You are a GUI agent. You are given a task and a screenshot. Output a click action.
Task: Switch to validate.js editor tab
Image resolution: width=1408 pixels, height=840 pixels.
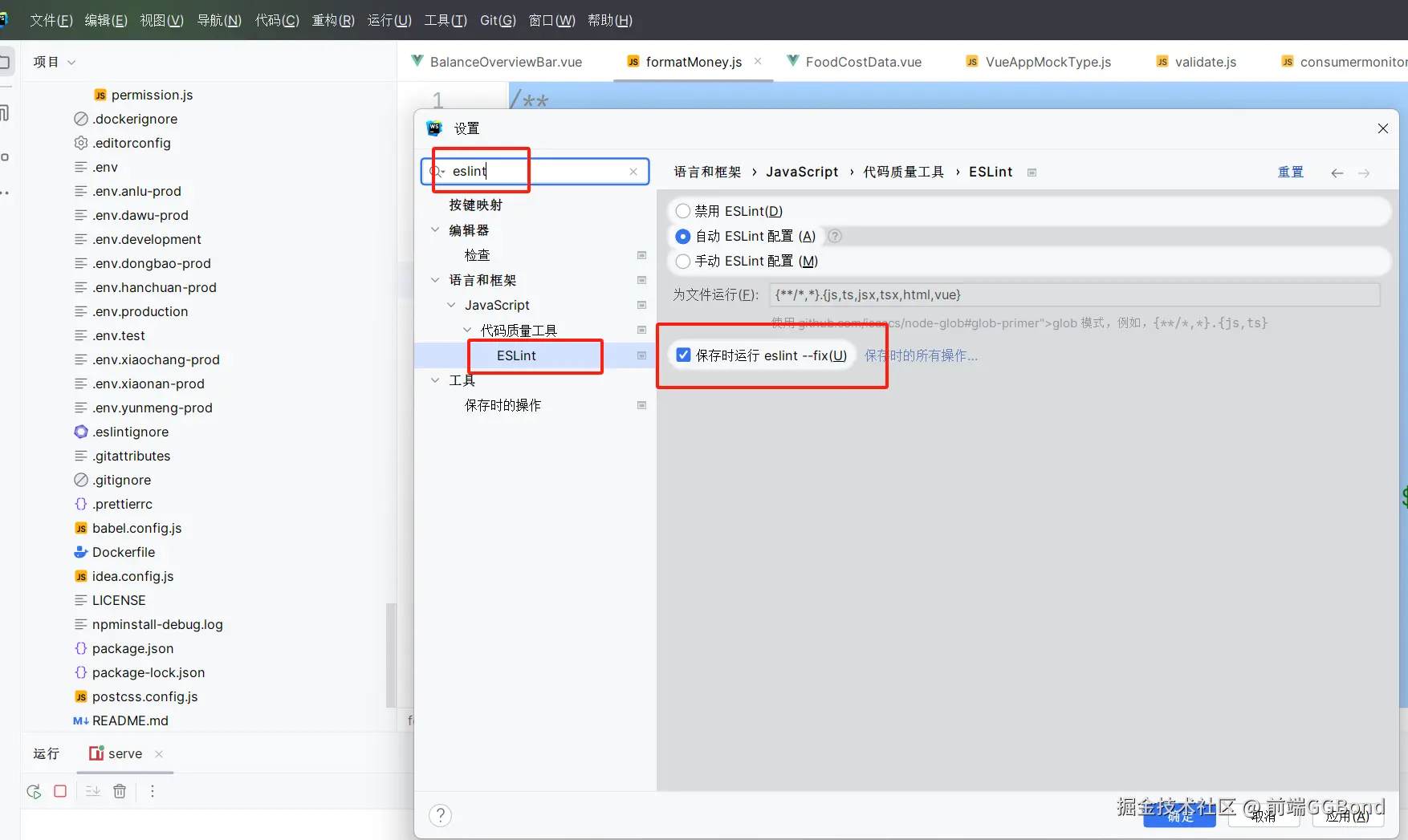click(x=1196, y=62)
